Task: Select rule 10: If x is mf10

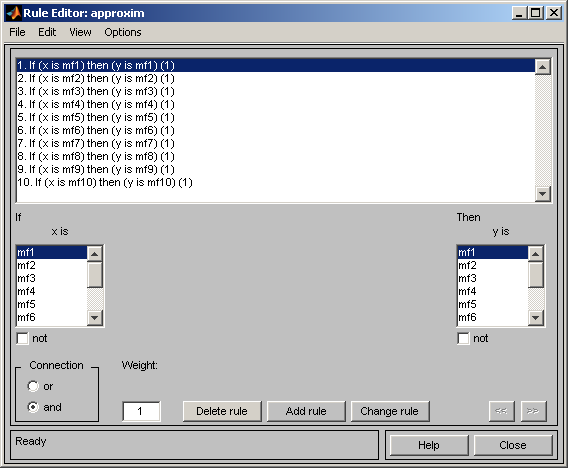Action: click(276, 183)
